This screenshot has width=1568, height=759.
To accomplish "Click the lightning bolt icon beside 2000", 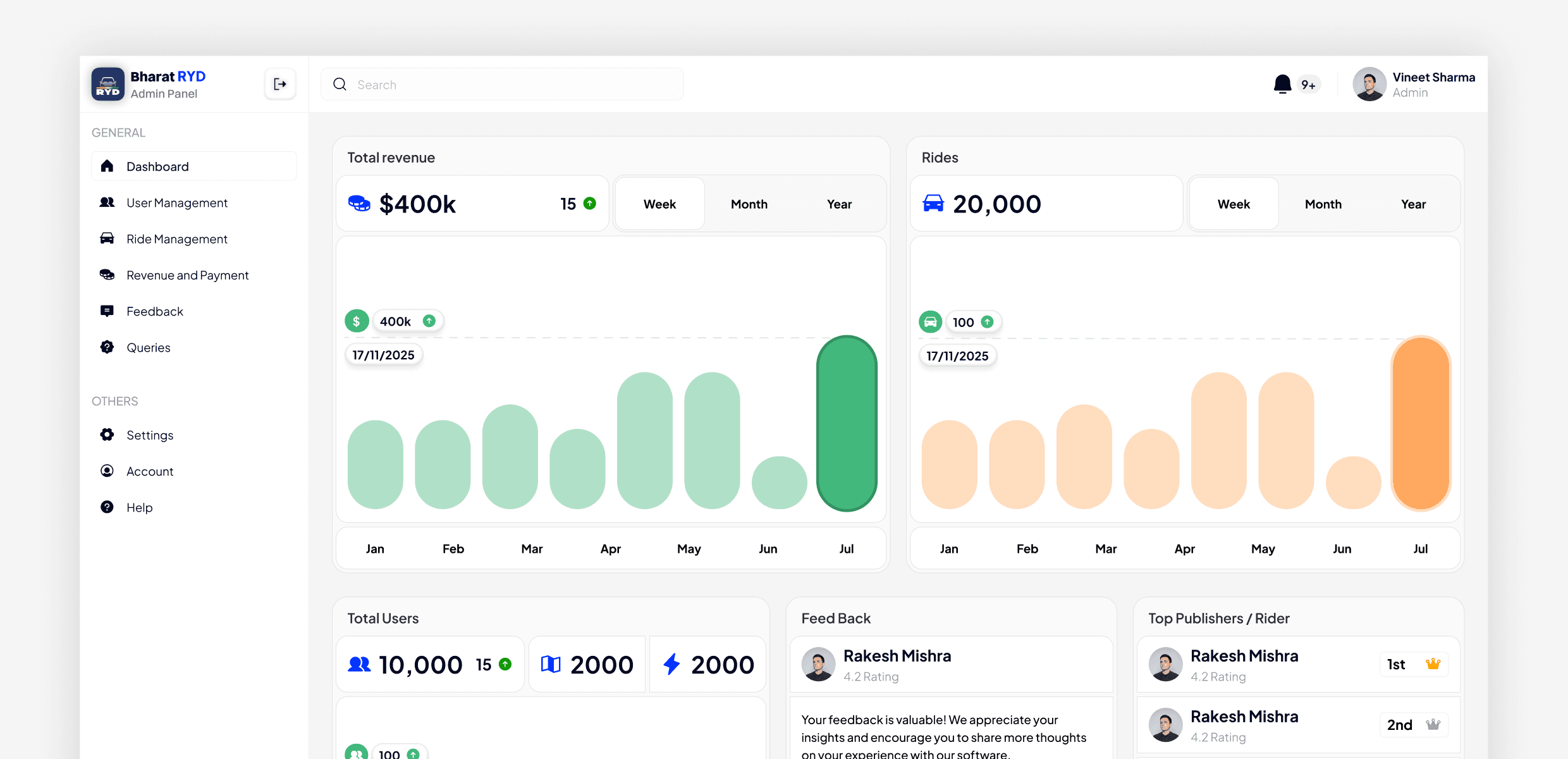I will tap(671, 664).
